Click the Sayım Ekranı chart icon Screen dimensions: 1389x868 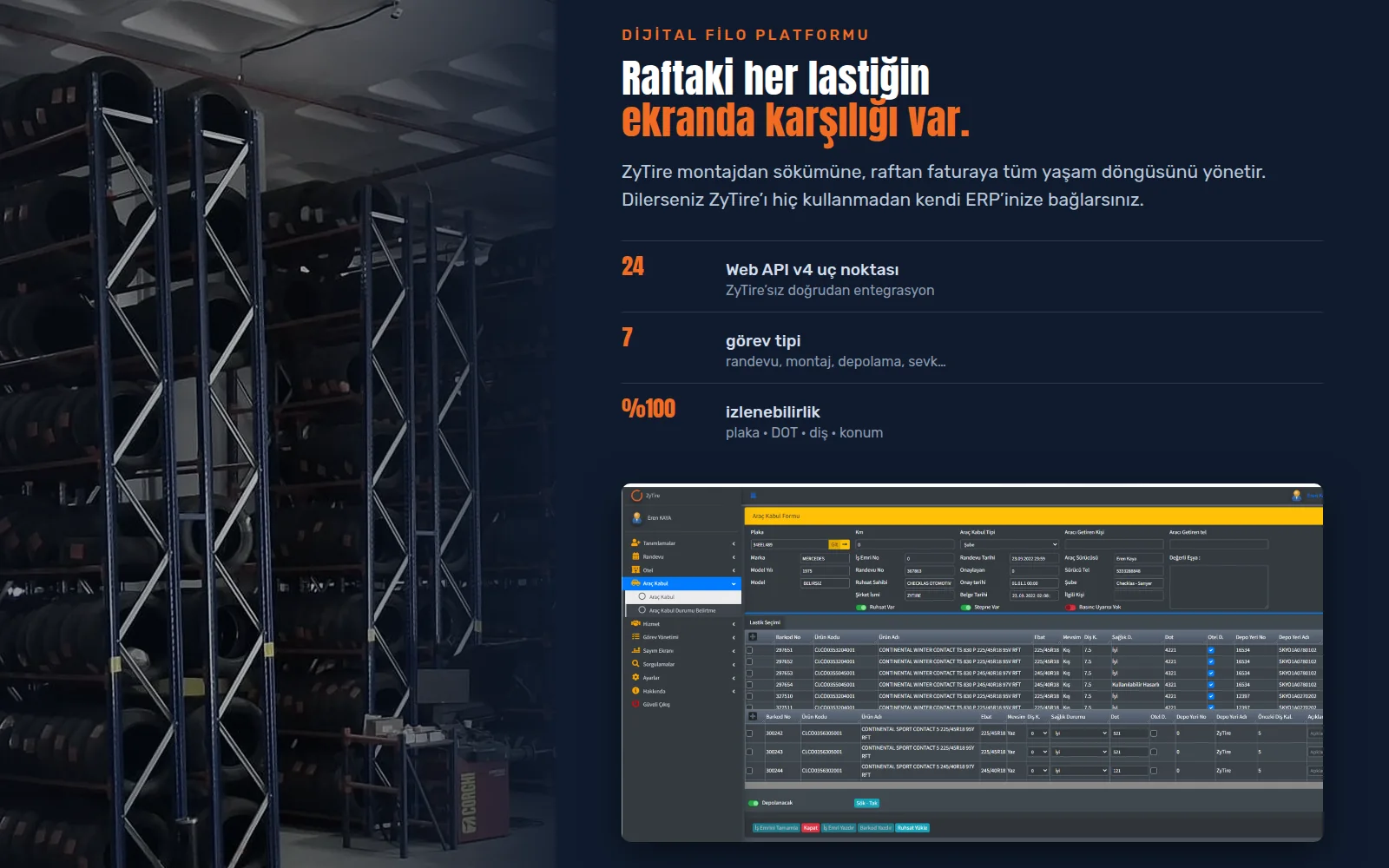pos(635,650)
